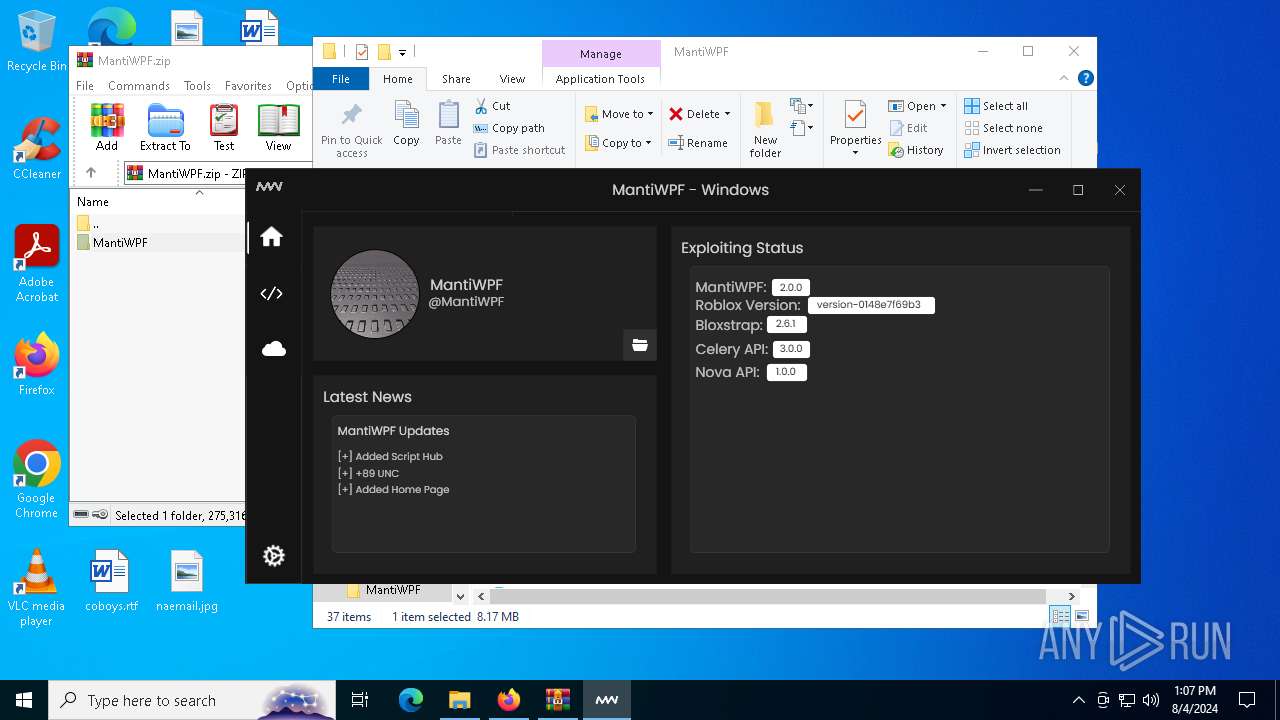Open Task View on taskbar
The image size is (1280, 720).
click(x=360, y=700)
